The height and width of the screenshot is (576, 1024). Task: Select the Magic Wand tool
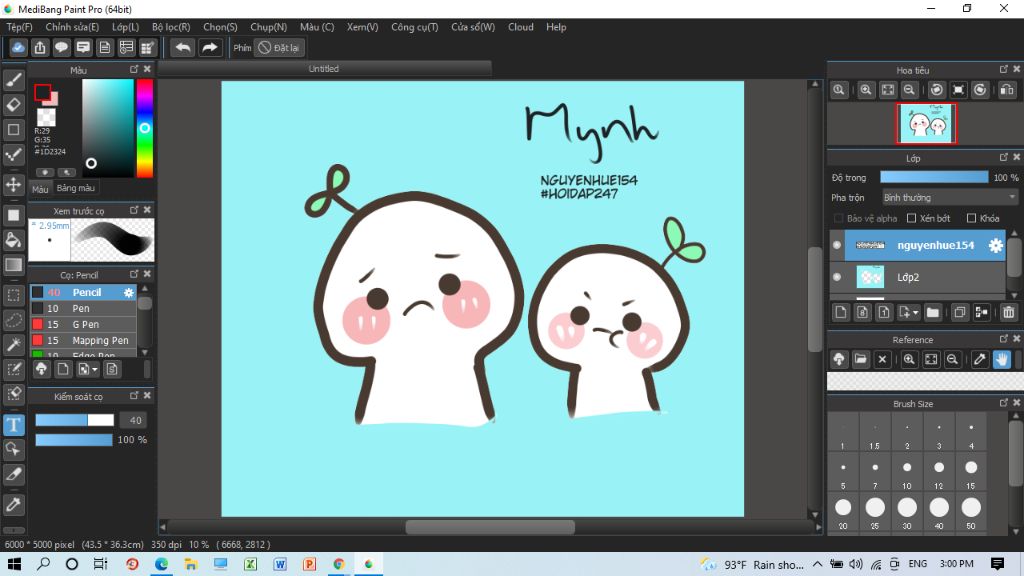click(x=14, y=344)
